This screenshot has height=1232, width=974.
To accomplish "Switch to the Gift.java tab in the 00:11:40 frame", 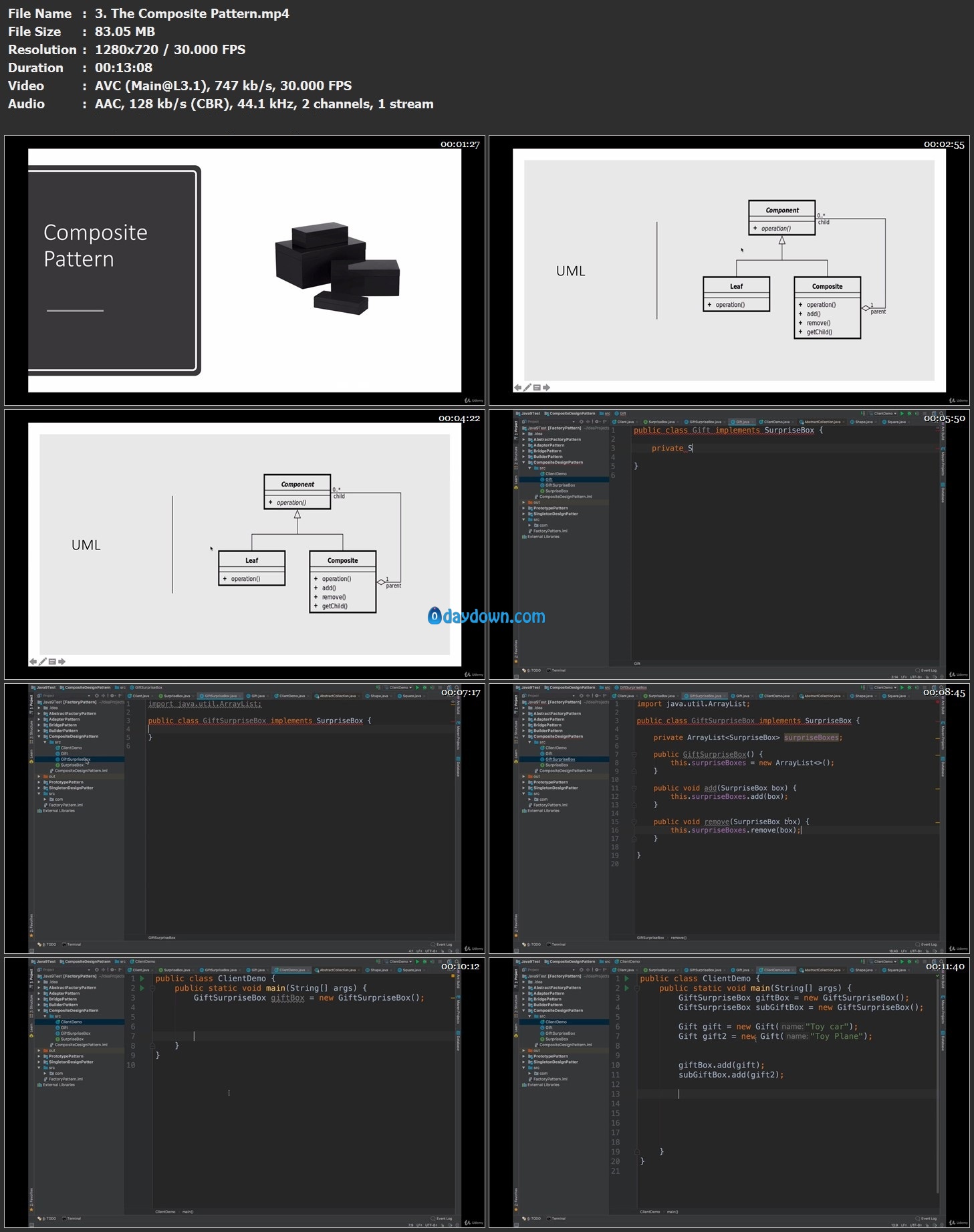I will point(742,970).
